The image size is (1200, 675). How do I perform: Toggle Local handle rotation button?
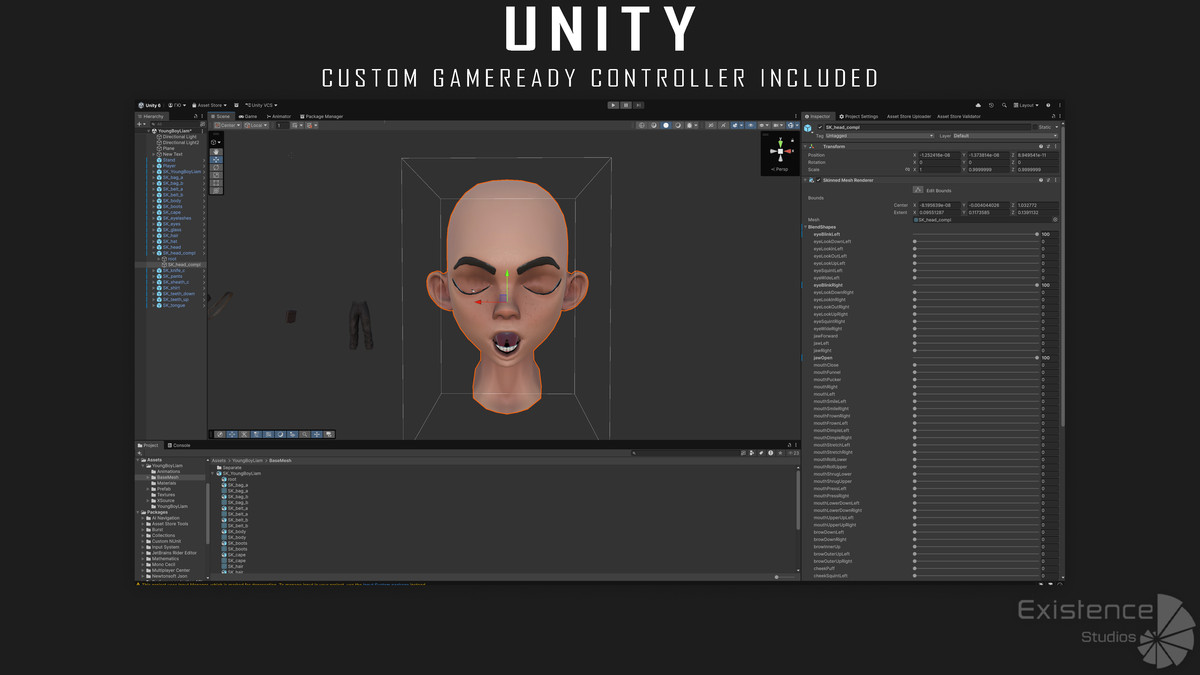256,125
